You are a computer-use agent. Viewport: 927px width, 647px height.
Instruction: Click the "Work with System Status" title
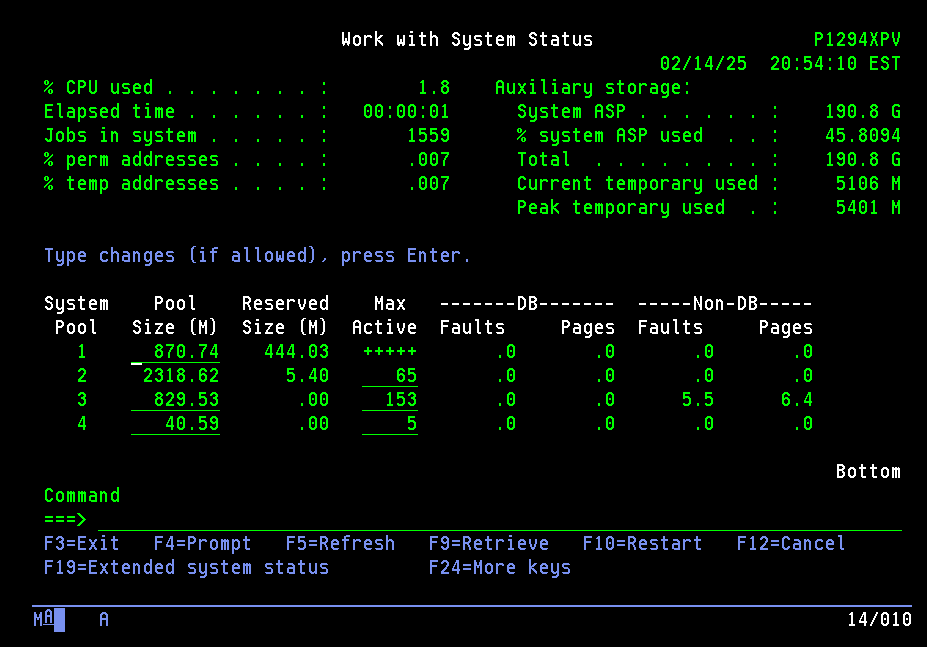[x=467, y=40]
